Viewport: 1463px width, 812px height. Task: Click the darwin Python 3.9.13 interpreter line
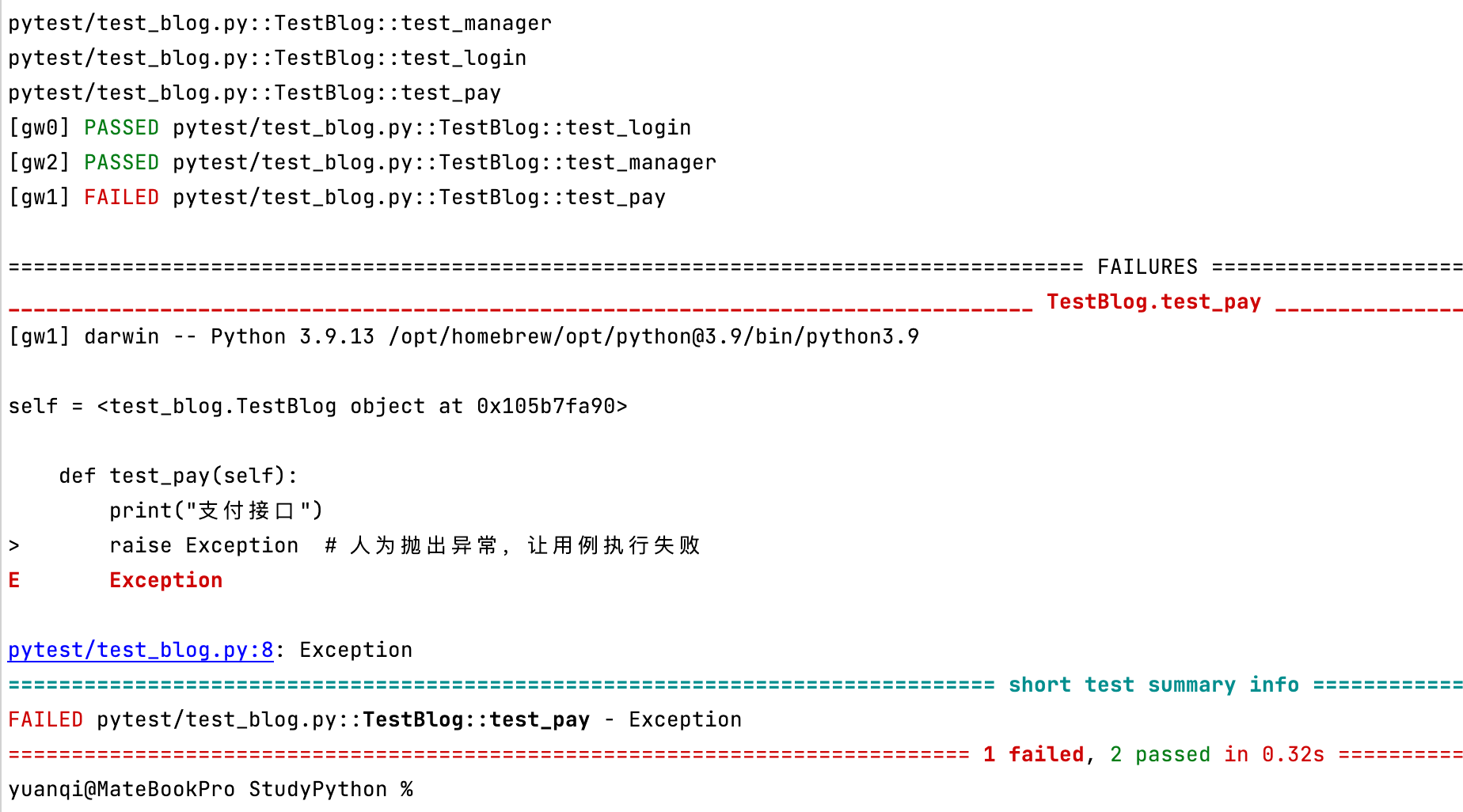pyautogui.click(x=463, y=336)
